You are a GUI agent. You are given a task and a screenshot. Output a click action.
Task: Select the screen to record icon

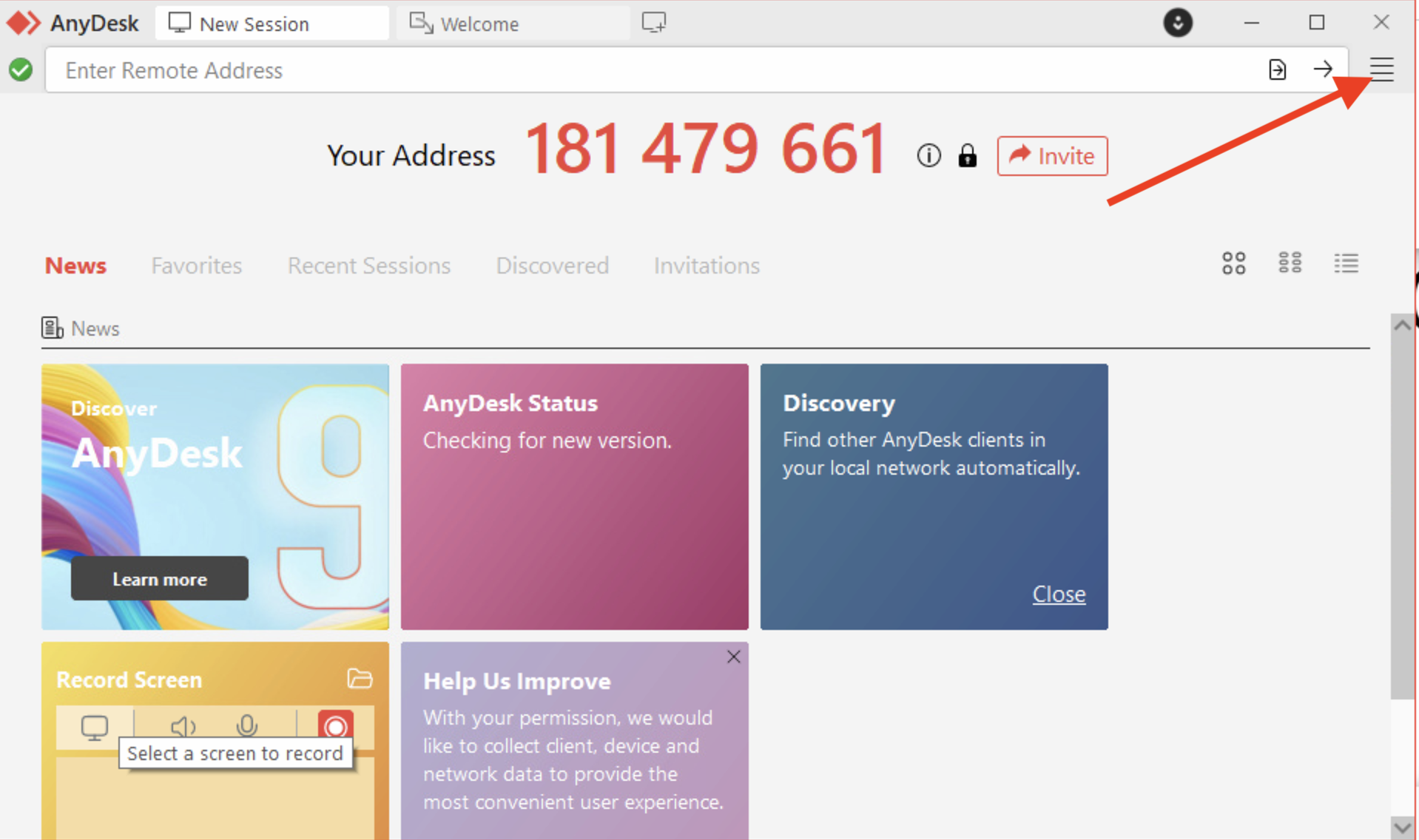(x=94, y=728)
